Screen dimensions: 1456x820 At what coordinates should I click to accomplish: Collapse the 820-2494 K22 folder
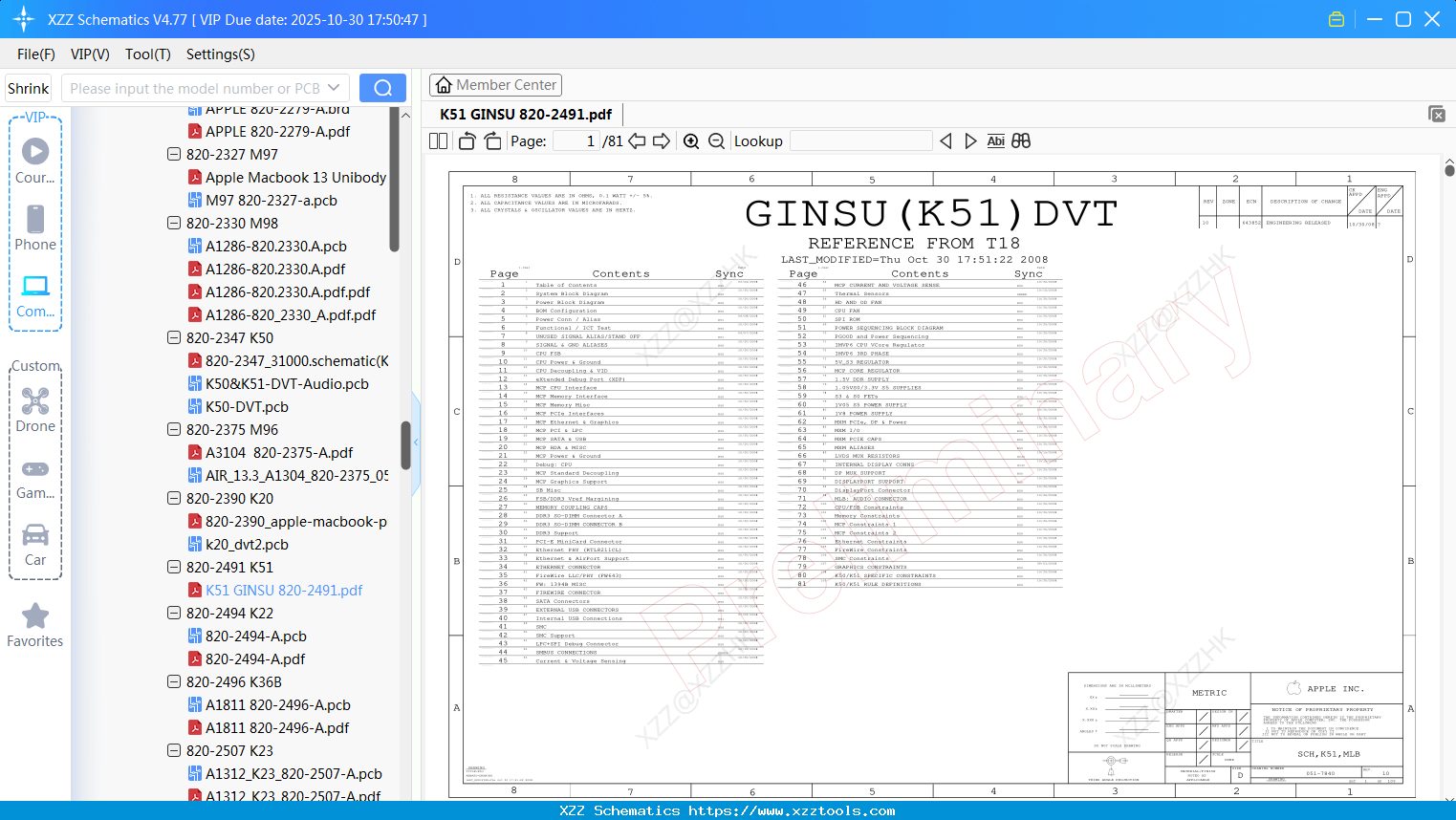tap(174, 614)
